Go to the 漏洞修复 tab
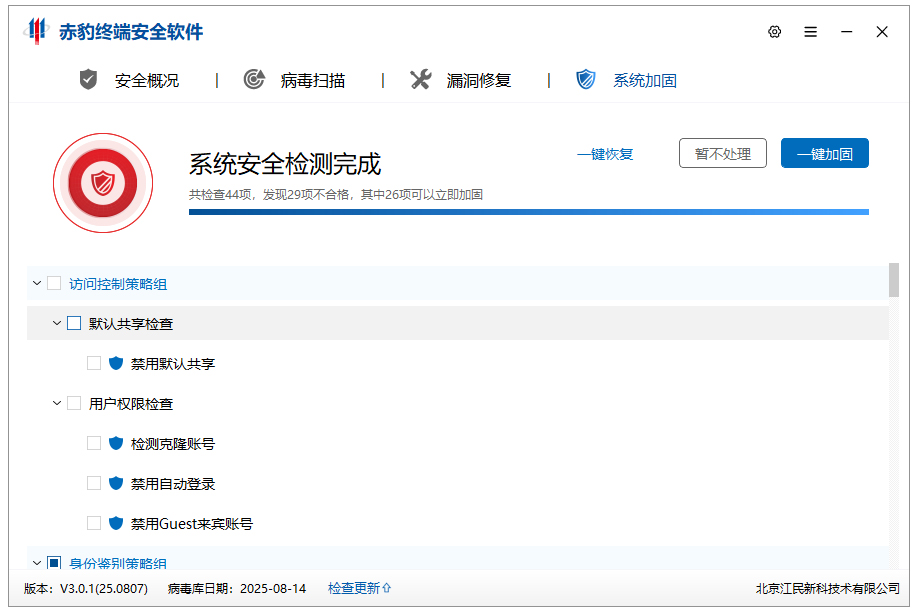 (479, 80)
